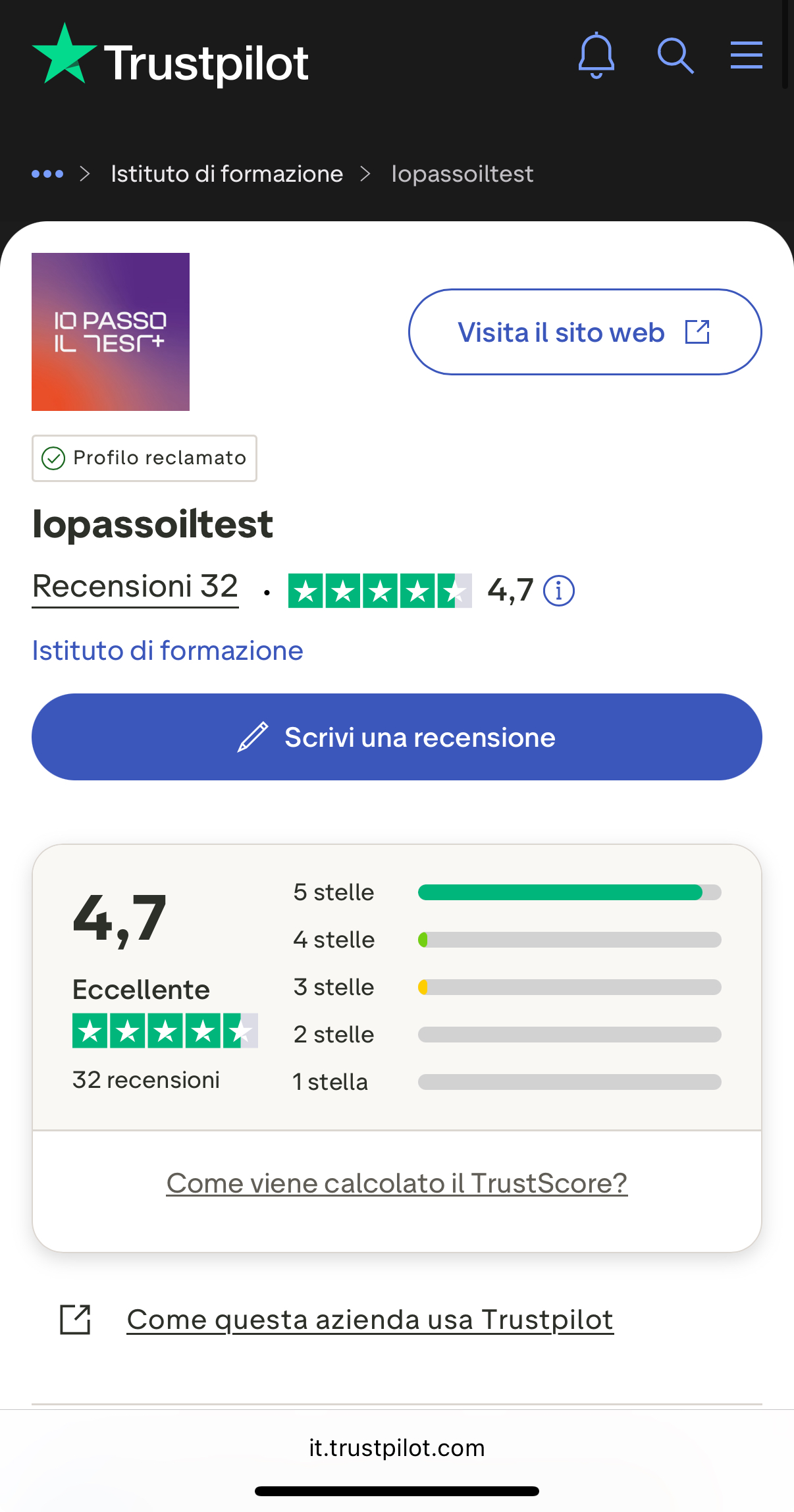This screenshot has height=1512, width=794.
Task: Filter reviews by 5 stelle bar
Action: (x=569, y=892)
